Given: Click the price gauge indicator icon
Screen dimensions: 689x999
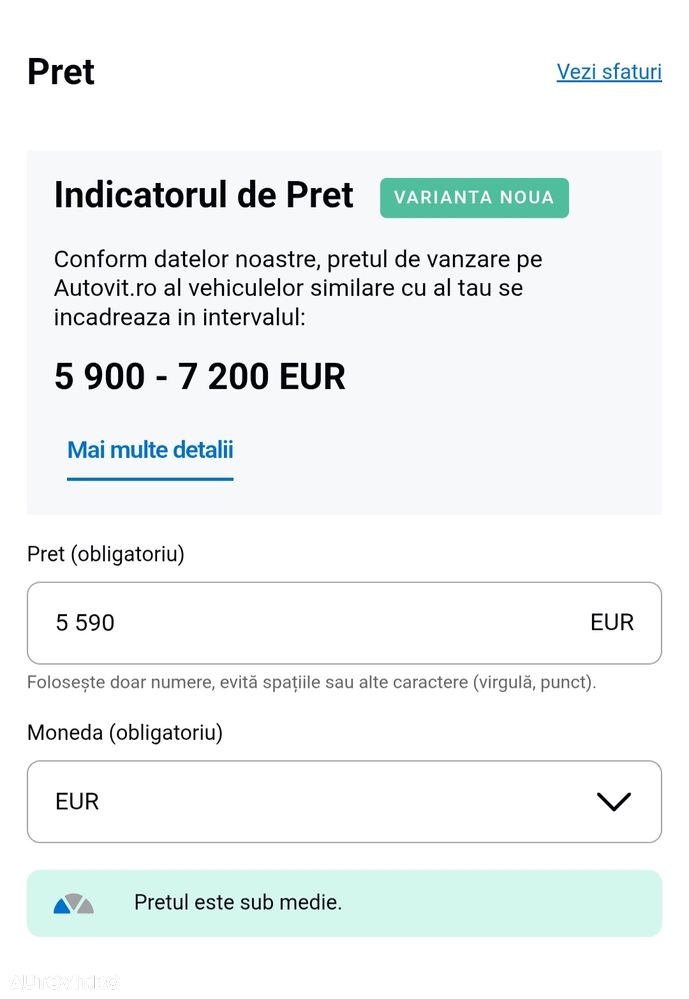Looking at the screenshot, I should click(74, 903).
